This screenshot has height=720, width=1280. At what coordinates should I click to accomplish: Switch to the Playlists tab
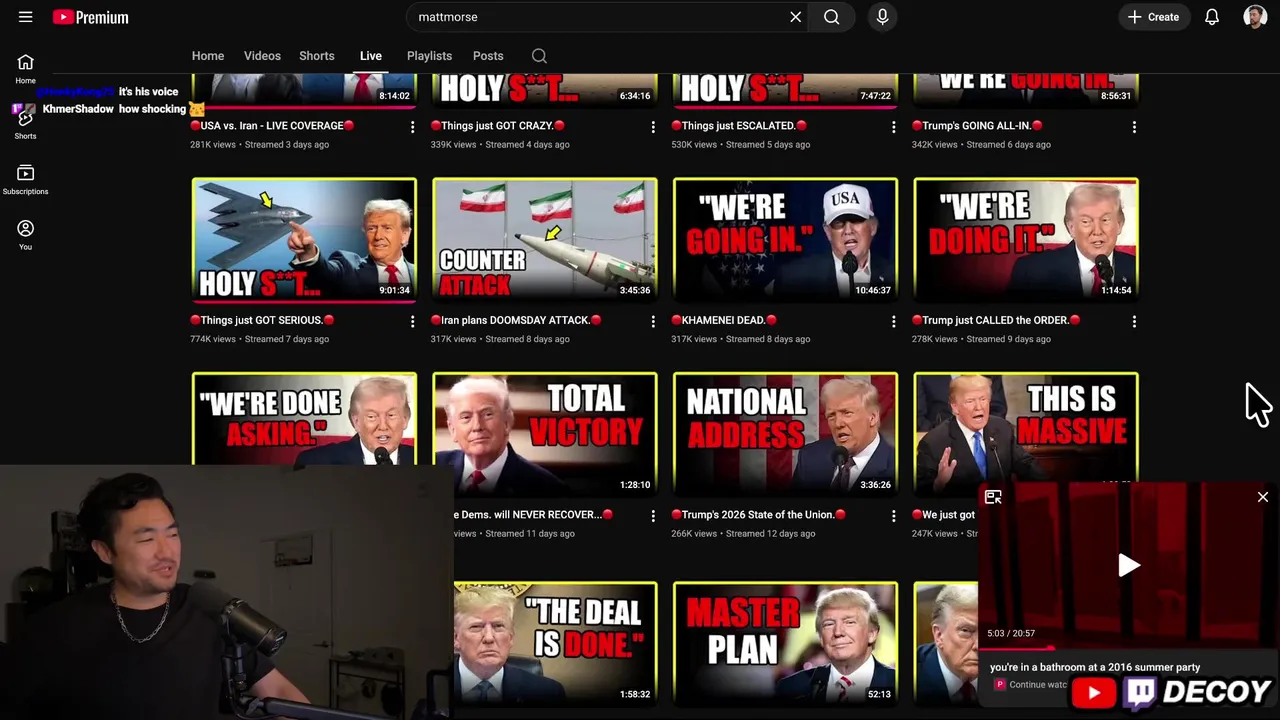429,56
